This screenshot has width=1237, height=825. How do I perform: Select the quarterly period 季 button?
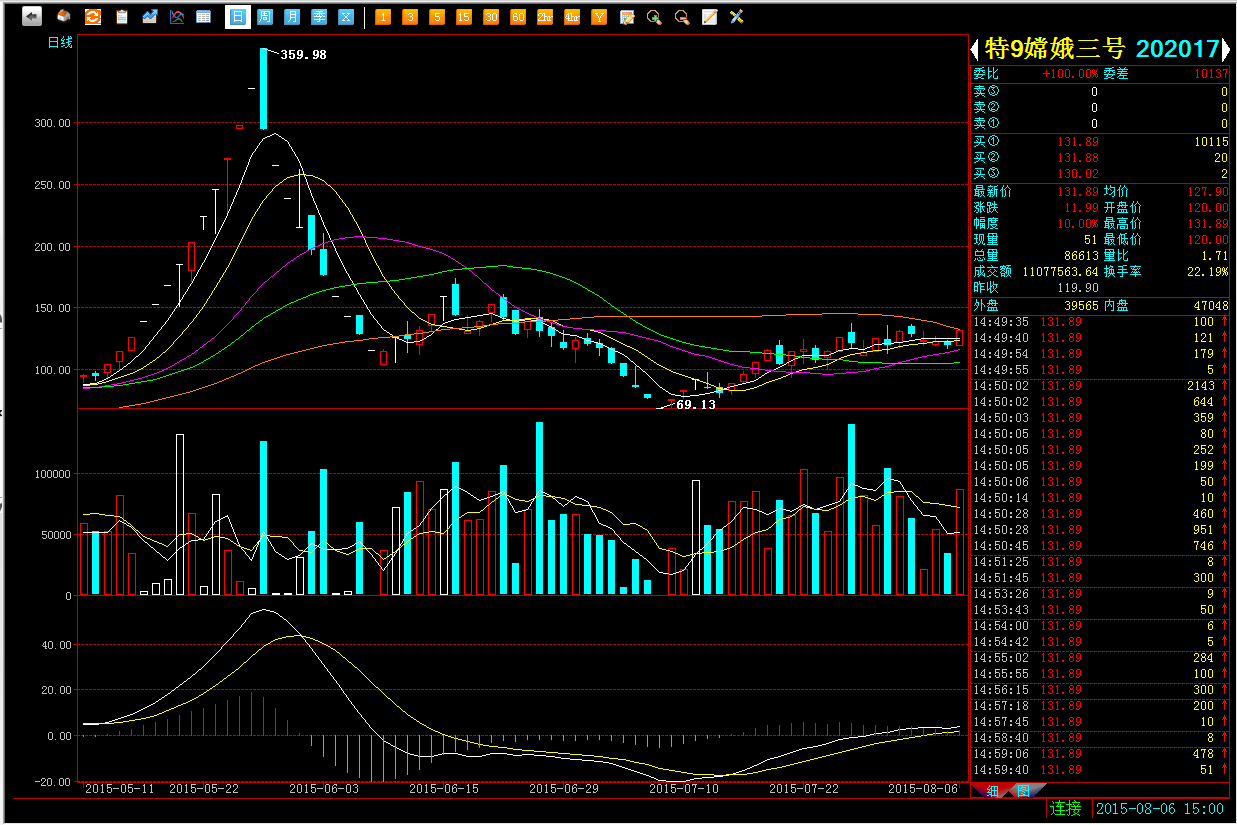318,17
